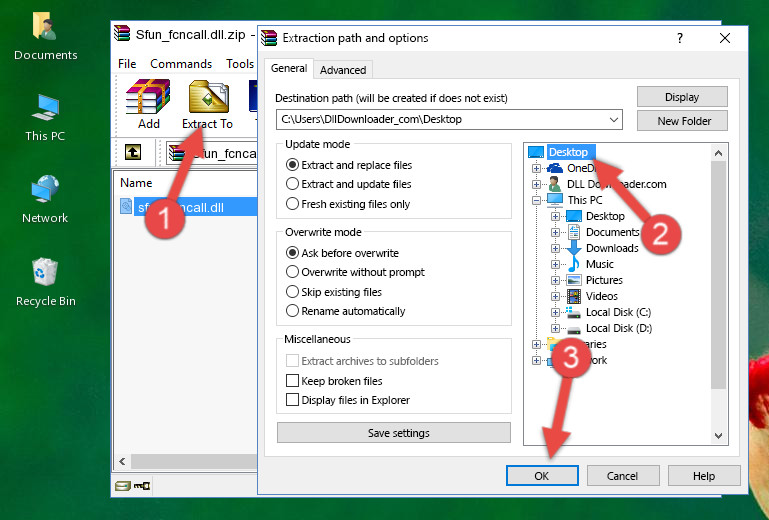Viewport: 769px width, 520px height.
Task: Expand the Pictures tree node
Action: coord(555,281)
